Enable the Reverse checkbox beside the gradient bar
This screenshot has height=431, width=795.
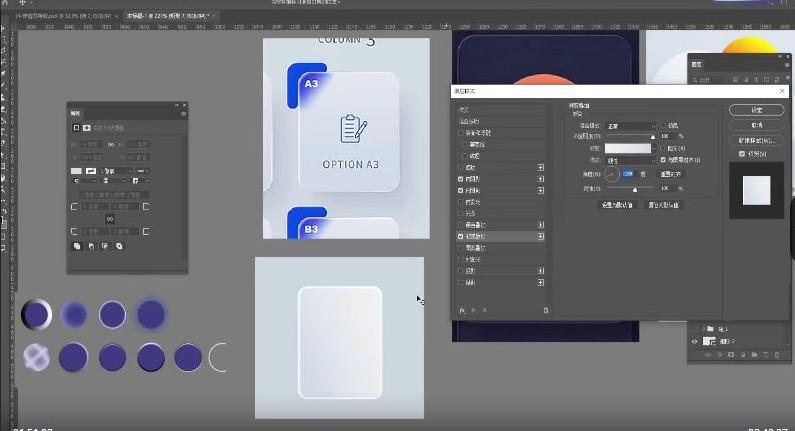(x=662, y=147)
